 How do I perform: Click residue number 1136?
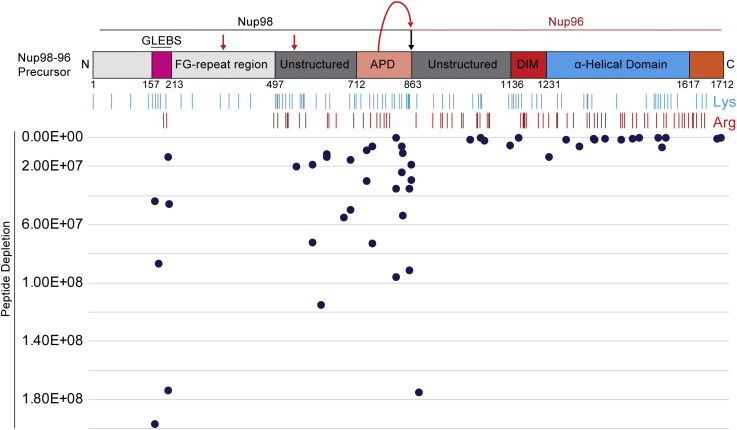pos(512,85)
